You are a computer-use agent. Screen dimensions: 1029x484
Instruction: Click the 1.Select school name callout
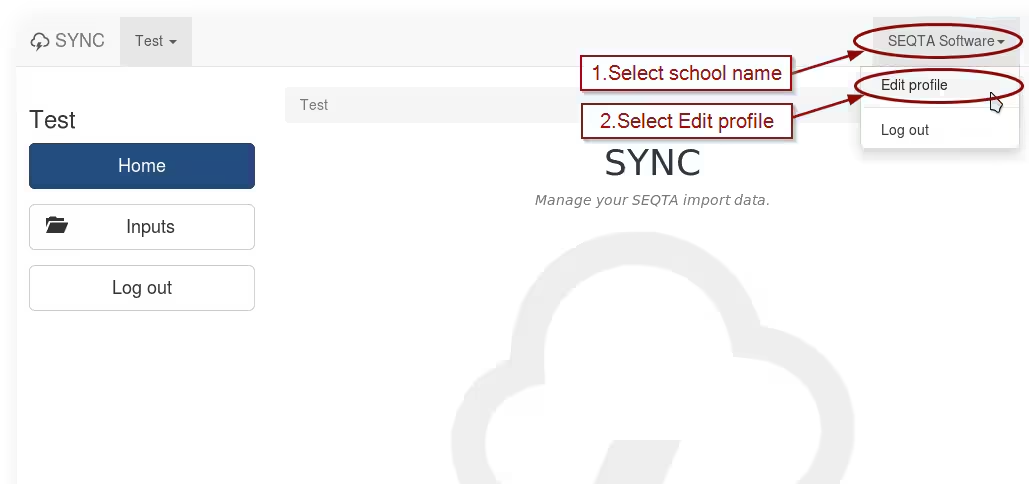point(686,73)
